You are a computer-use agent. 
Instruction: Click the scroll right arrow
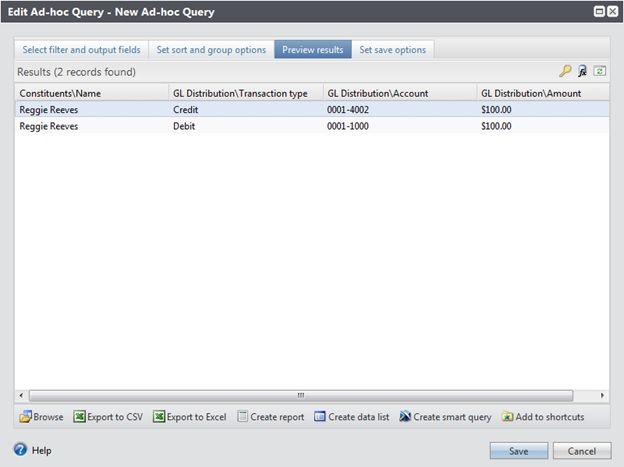pos(602,395)
